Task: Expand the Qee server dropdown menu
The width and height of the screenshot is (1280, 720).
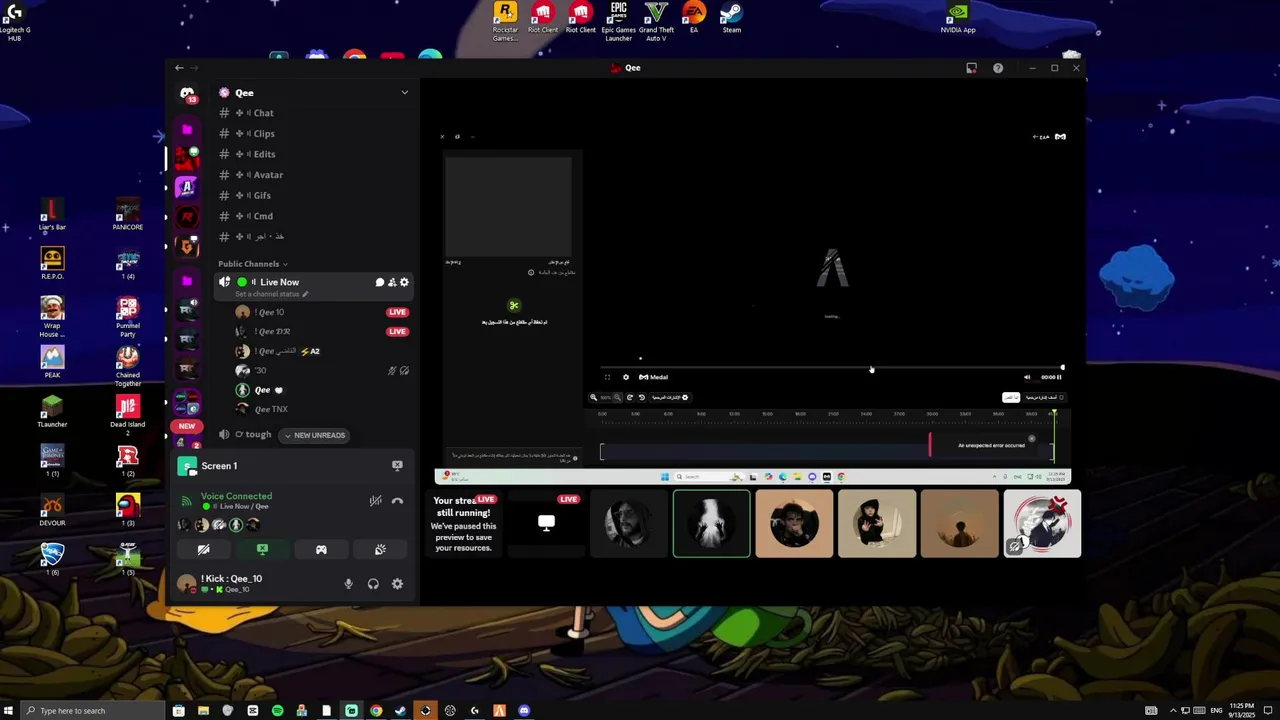Action: pos(404,92)
